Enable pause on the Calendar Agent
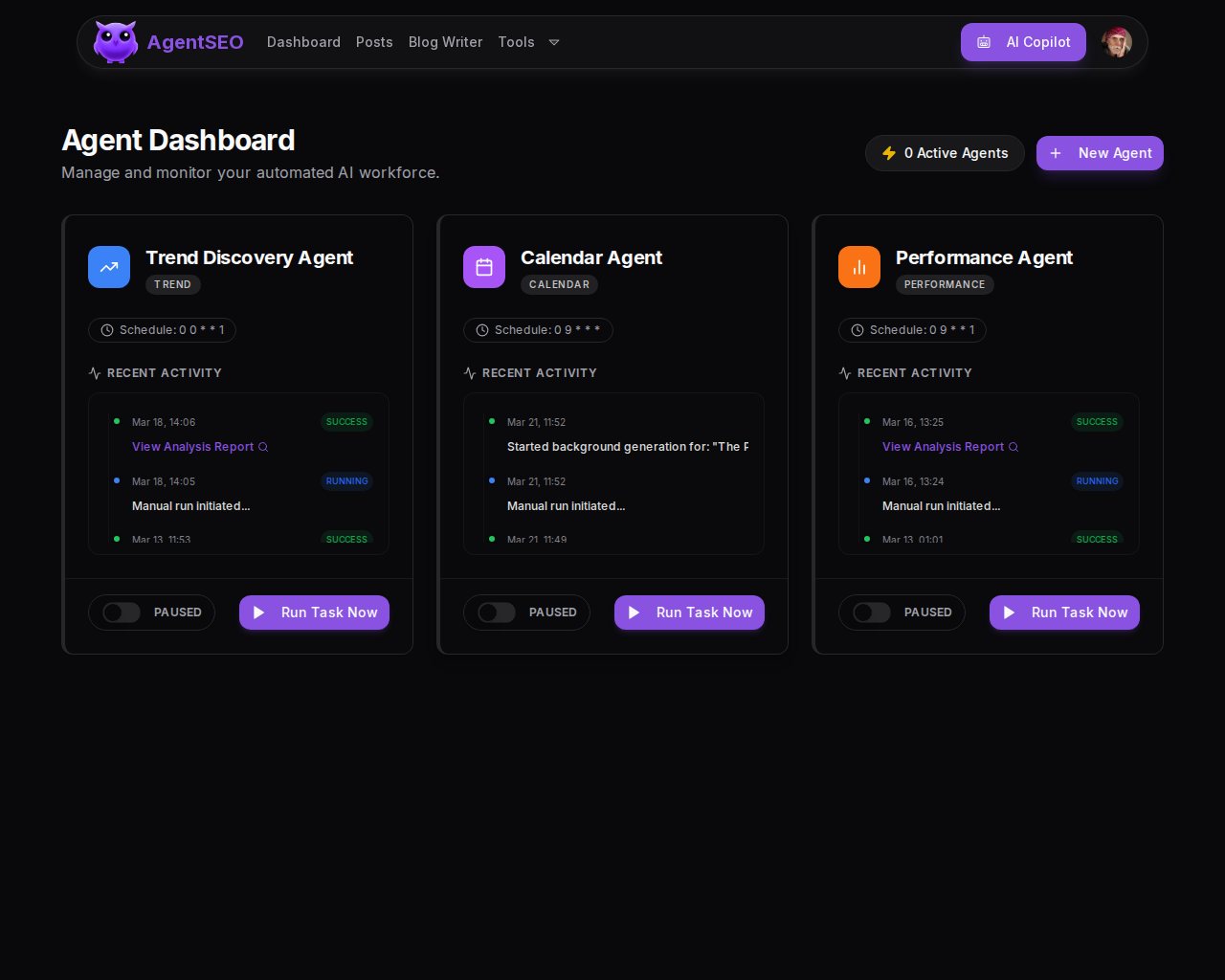Viewport: 1225px width, 980px height. [496, 612]
